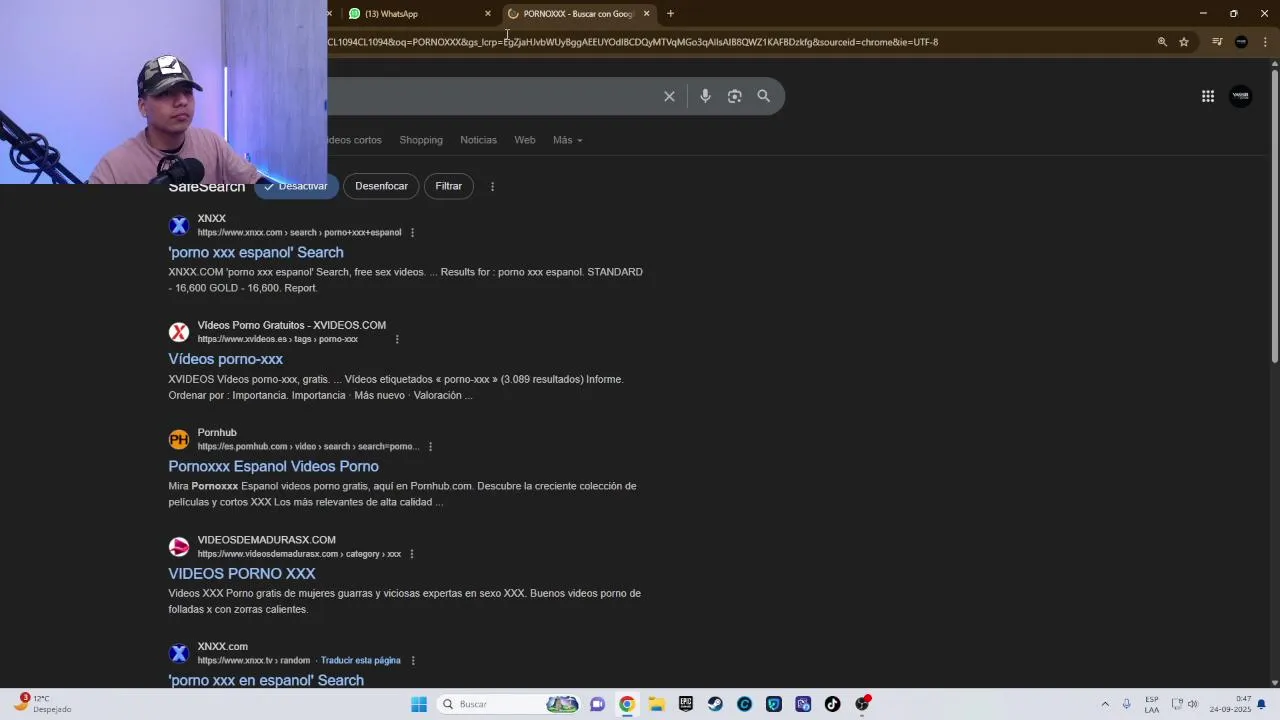Open Chrome media controls icon

point(1217,42)
